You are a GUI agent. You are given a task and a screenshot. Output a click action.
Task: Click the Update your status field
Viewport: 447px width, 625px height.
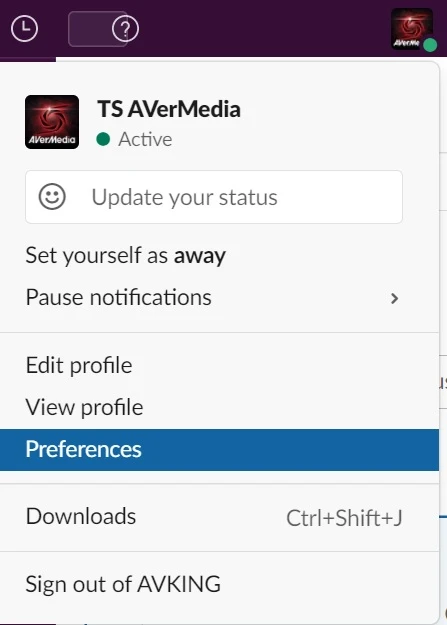pos(214,197)
